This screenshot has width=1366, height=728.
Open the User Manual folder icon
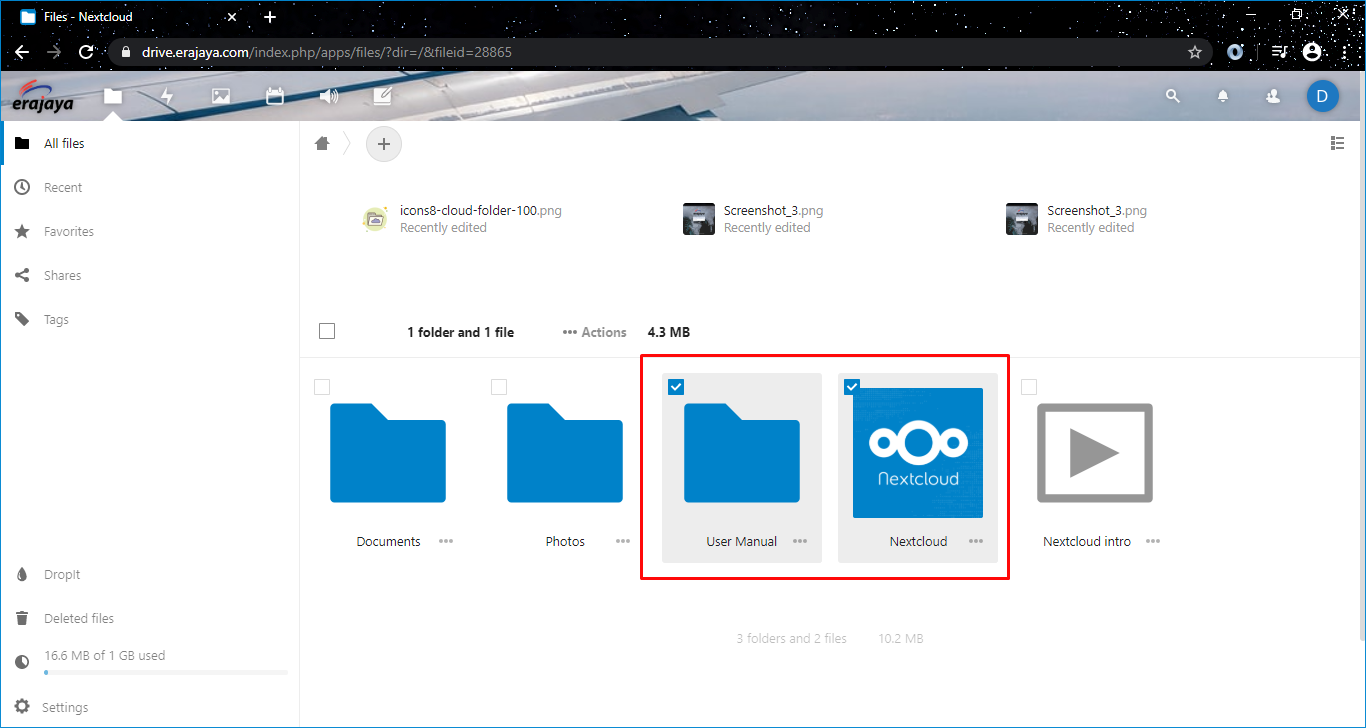point(742,453)
